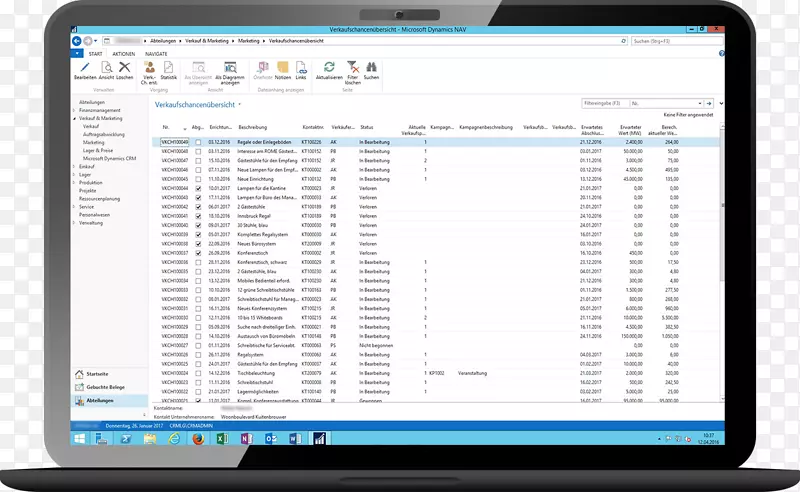Click the Filter löschen icon
This screenshot has height=492, width=800.
point(353,67)
